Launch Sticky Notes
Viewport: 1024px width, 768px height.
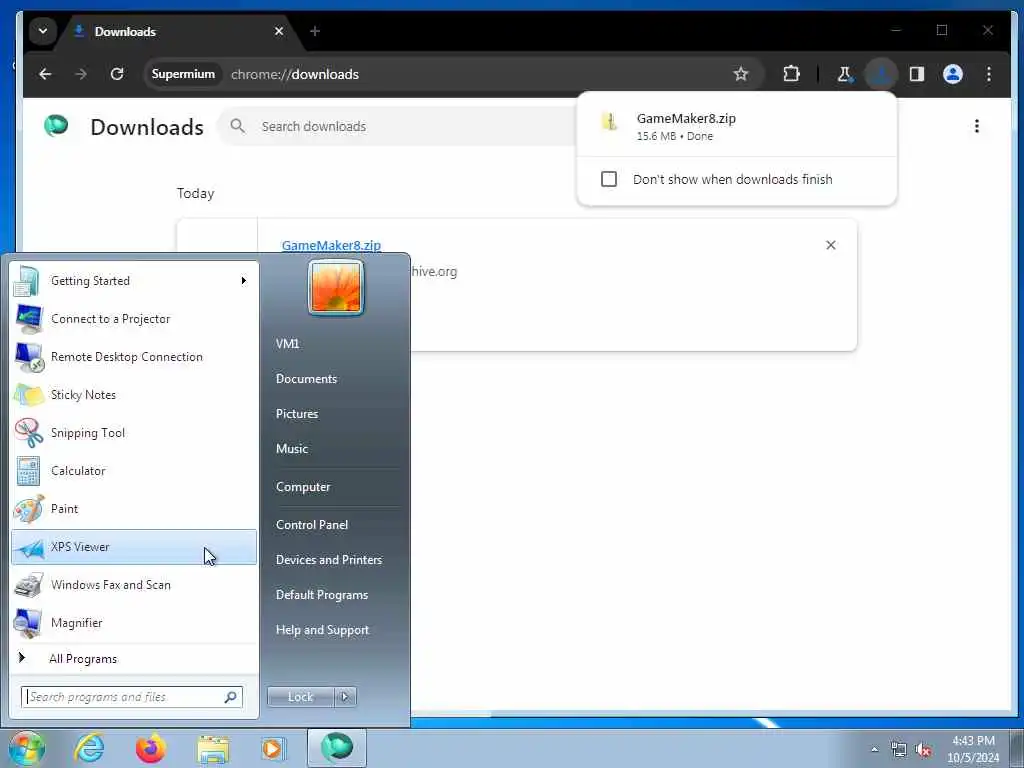[x=134, y=394]
